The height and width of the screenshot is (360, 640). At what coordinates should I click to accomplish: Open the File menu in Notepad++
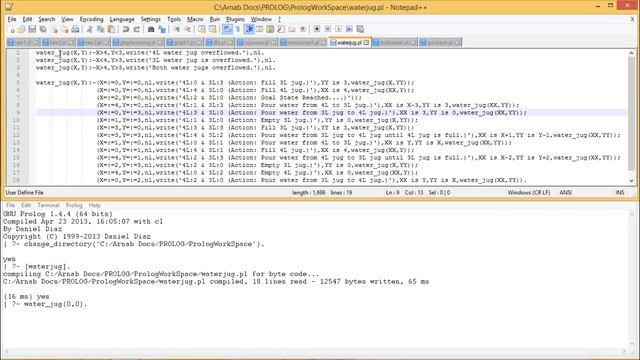click(12, 19)
